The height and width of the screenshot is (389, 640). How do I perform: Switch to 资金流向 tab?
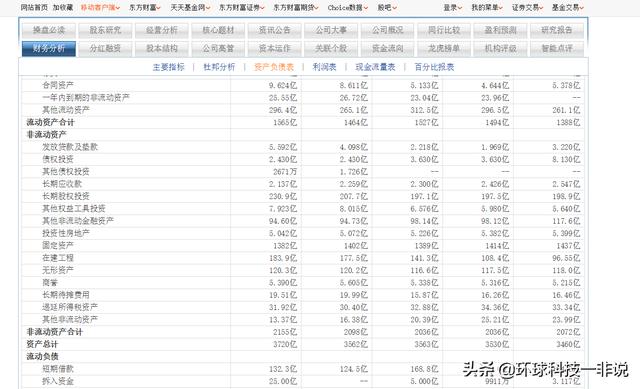[387, 49]
